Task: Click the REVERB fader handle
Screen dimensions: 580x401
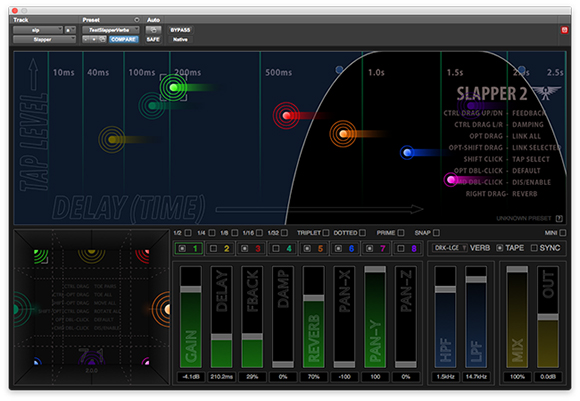Action: pyautogui.click(x=313, y=298)
